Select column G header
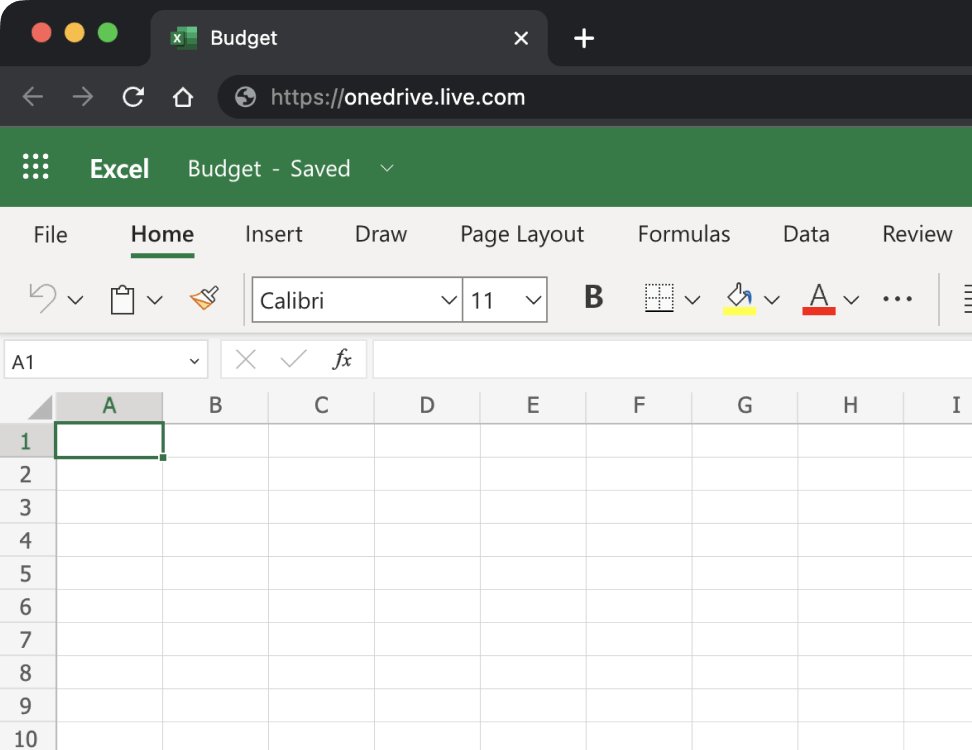 click(x=744, y=406)
